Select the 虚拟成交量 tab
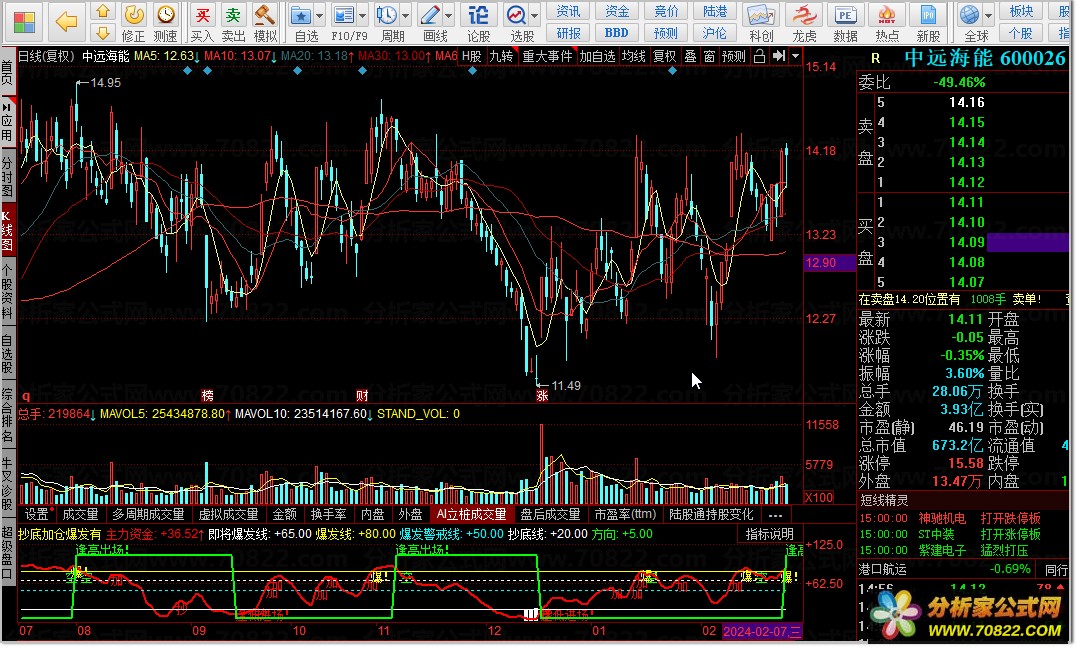Screen dimensions: 1078x647 click(228, 515)
